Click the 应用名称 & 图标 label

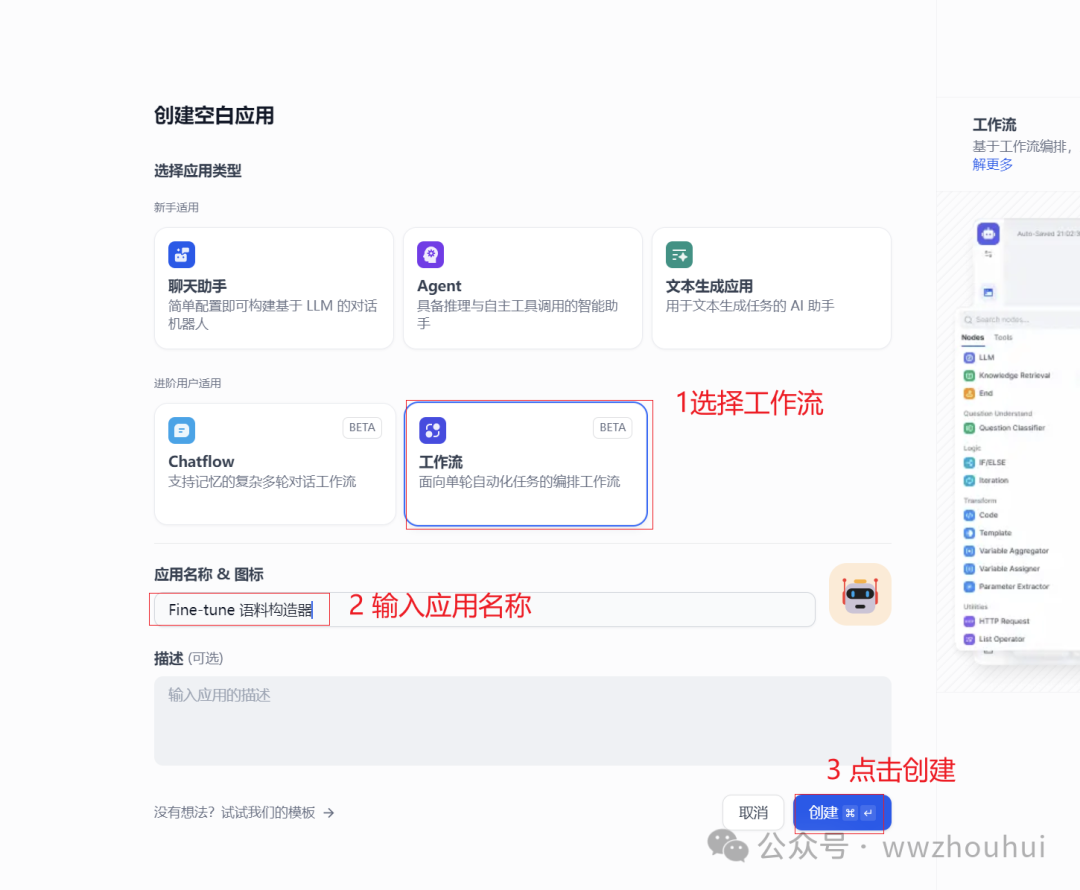point(209,575)
